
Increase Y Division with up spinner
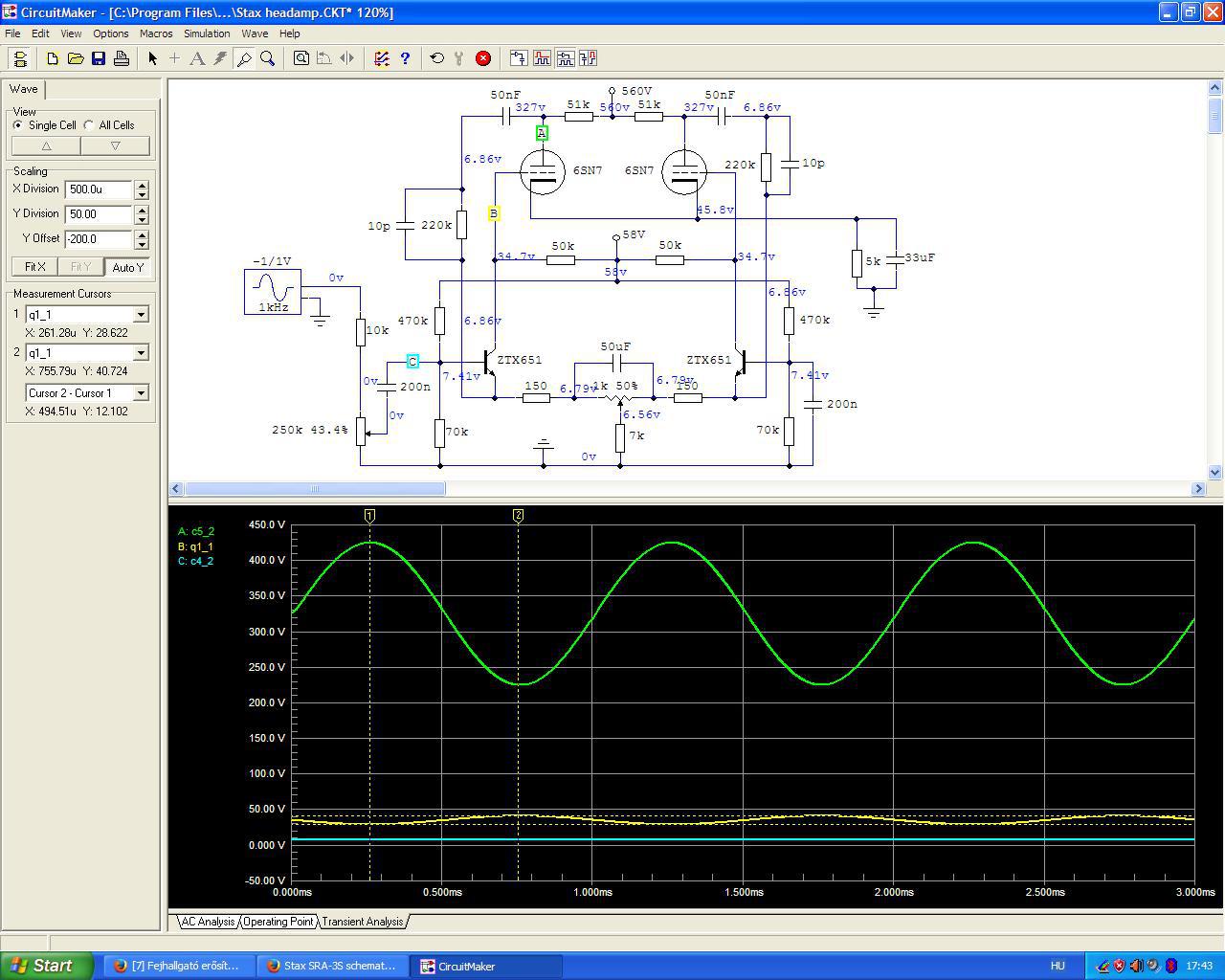click(x=143, y=211)
